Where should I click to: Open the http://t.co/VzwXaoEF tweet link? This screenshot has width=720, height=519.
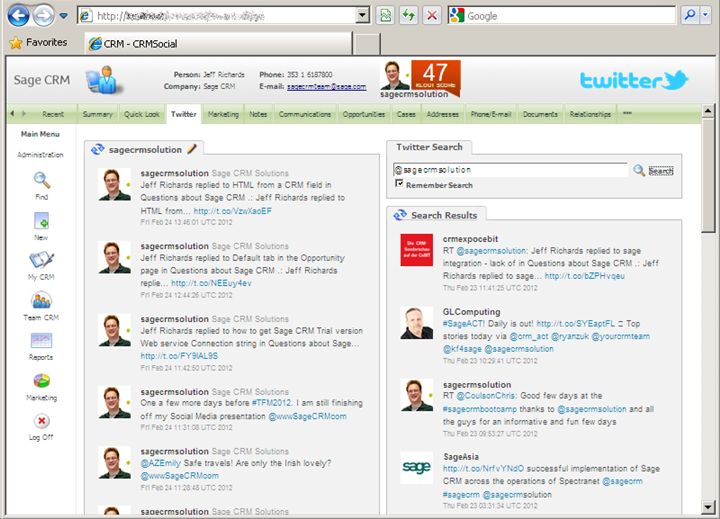232,211
